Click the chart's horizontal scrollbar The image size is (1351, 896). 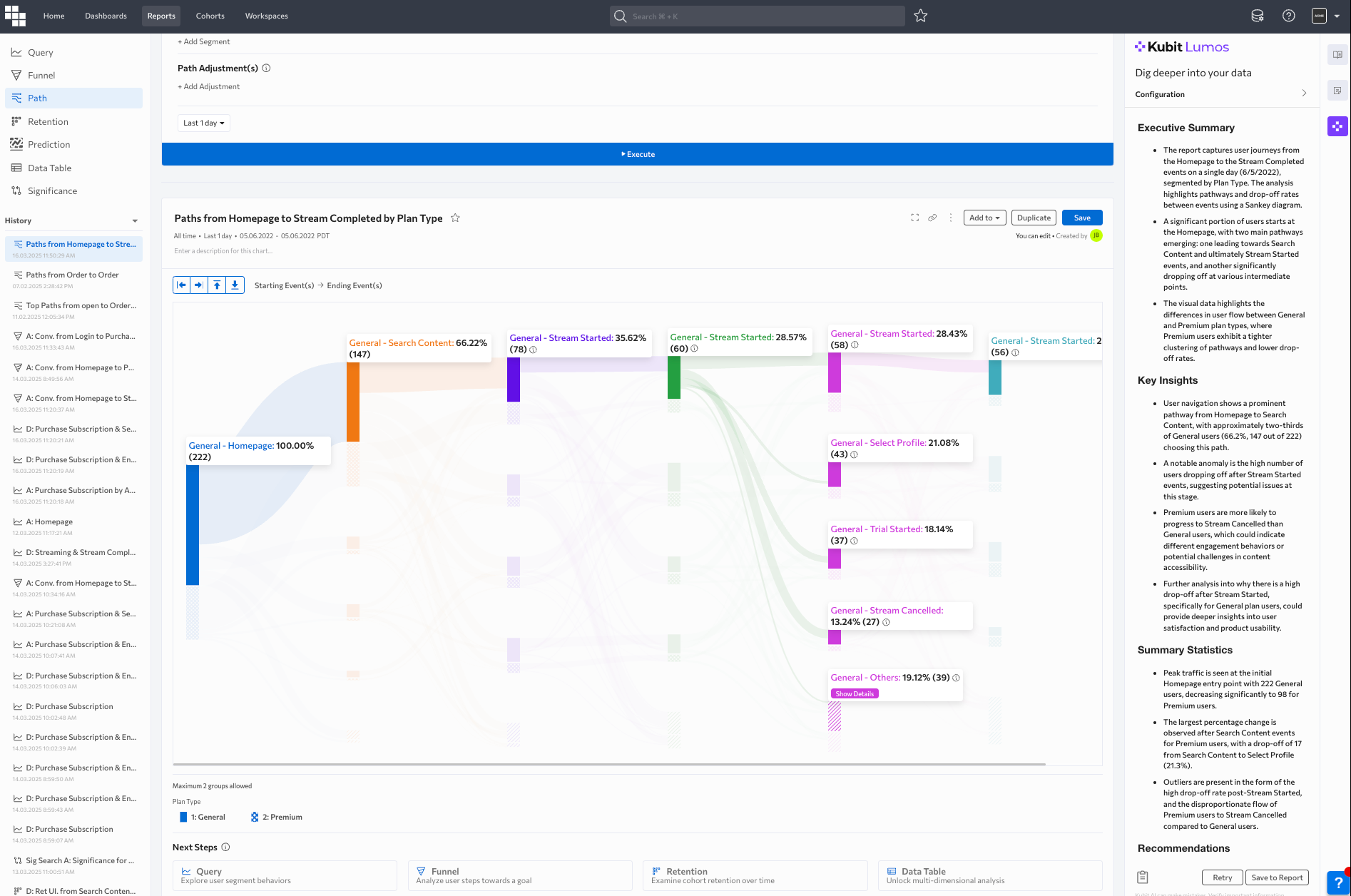point(609,764)
